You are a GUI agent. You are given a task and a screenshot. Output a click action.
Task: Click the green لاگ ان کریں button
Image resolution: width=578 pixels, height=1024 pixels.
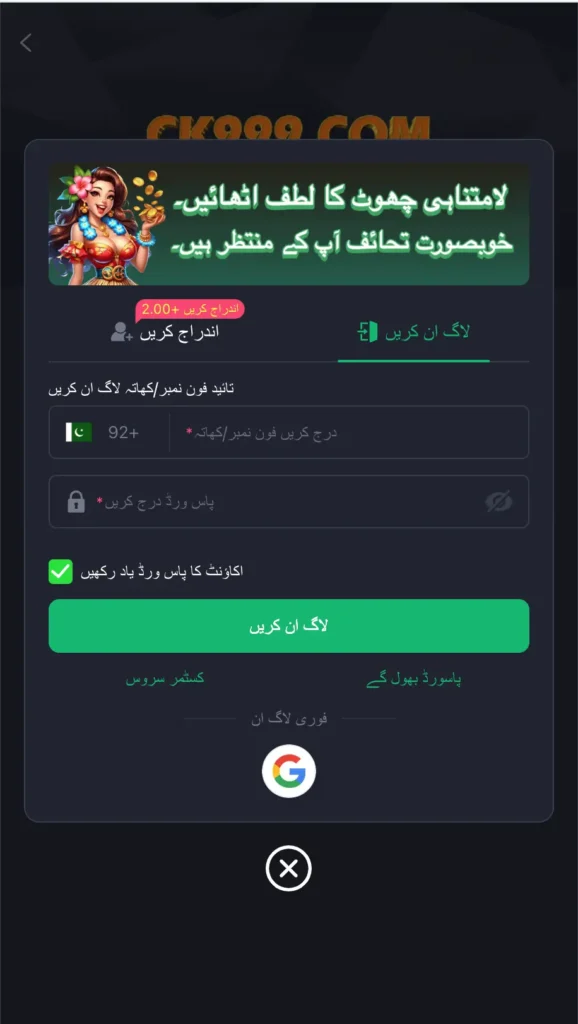(289, 626)
